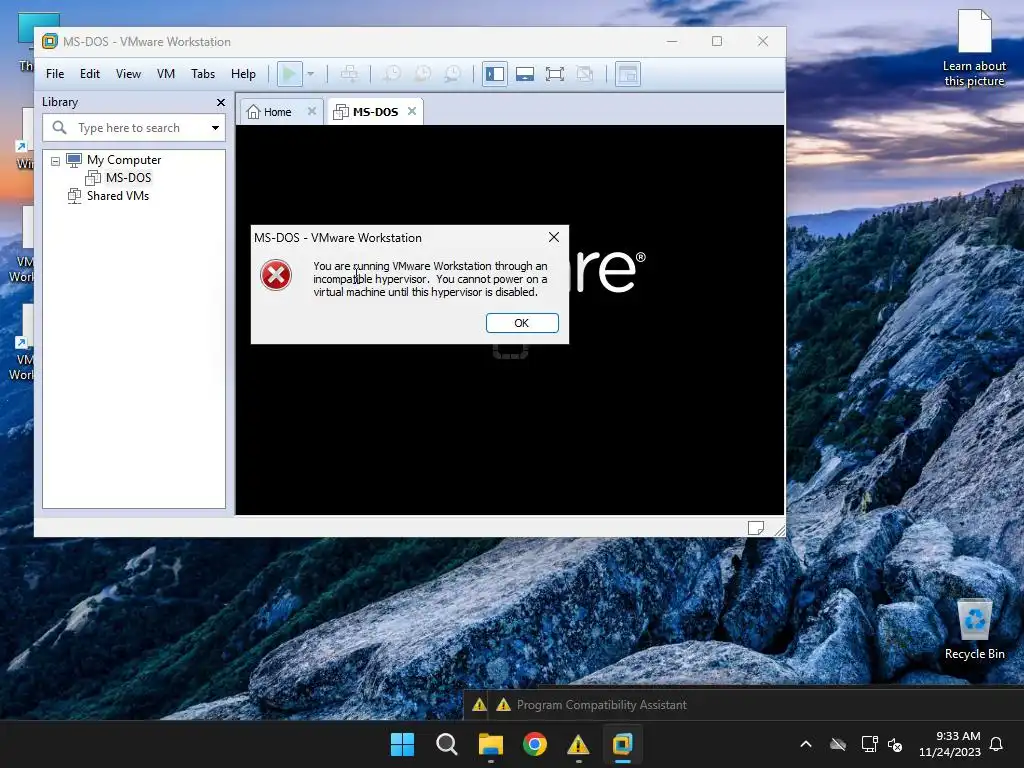Open the File menu
This screenshot has height=768, width=1024.
point(55,74)
